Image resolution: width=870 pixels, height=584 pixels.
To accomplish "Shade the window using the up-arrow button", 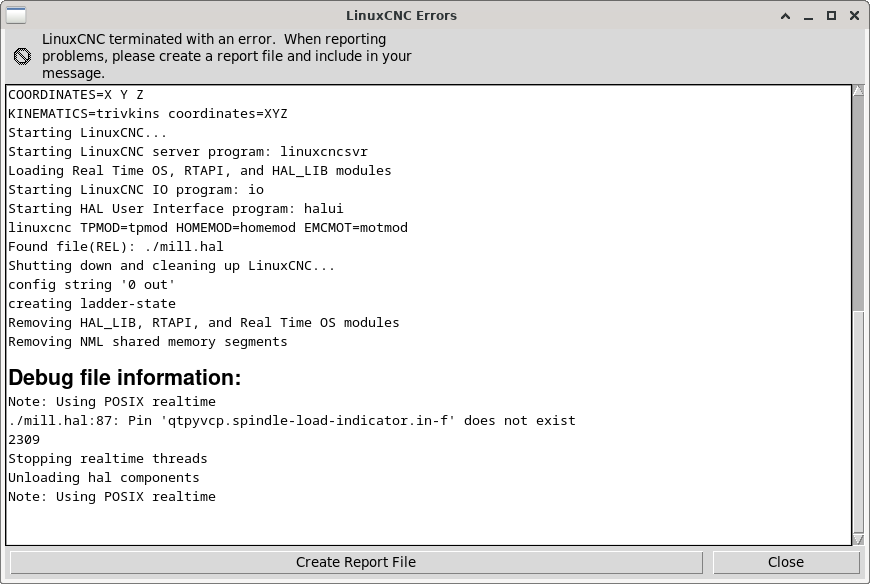I will [785, 16].
